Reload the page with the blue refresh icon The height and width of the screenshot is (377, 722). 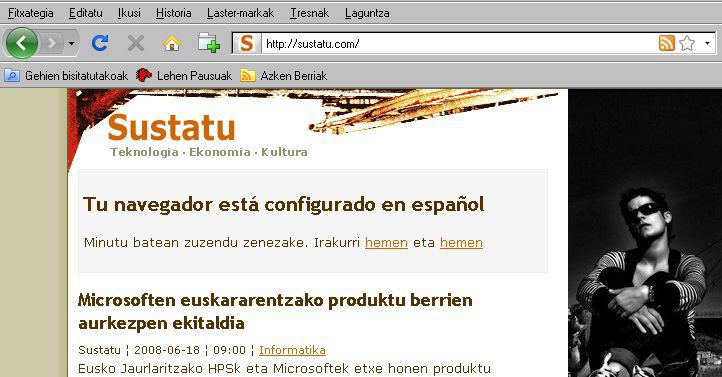pyautogui.click(x=99, y=43)
